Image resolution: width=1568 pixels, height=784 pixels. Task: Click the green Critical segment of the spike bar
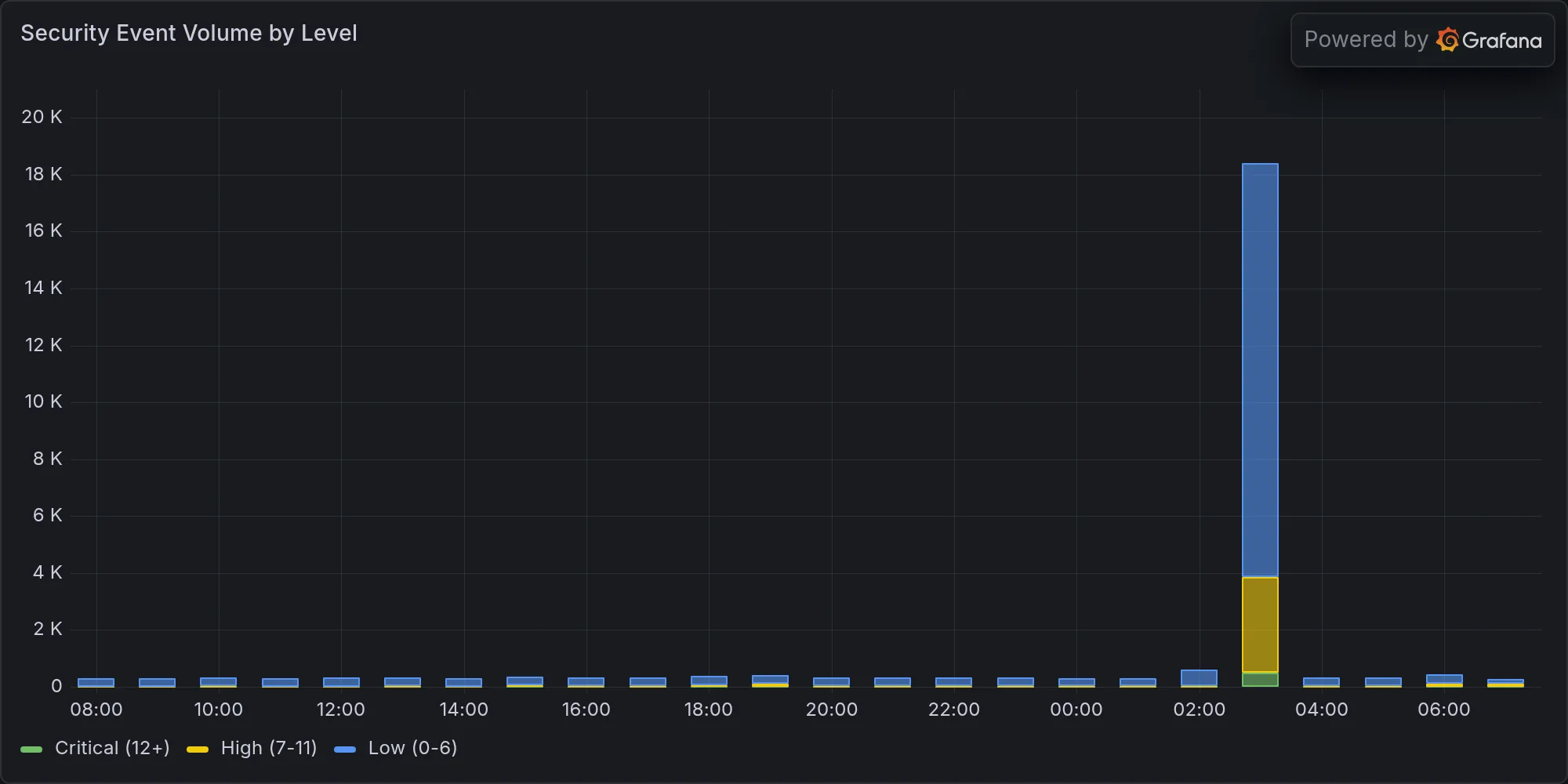pyautogui.click(x=1260, y=680)
